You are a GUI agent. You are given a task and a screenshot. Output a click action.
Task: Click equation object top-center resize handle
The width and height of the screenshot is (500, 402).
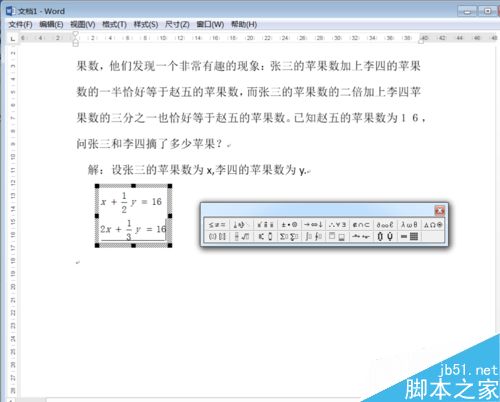[x=133, y=186]
